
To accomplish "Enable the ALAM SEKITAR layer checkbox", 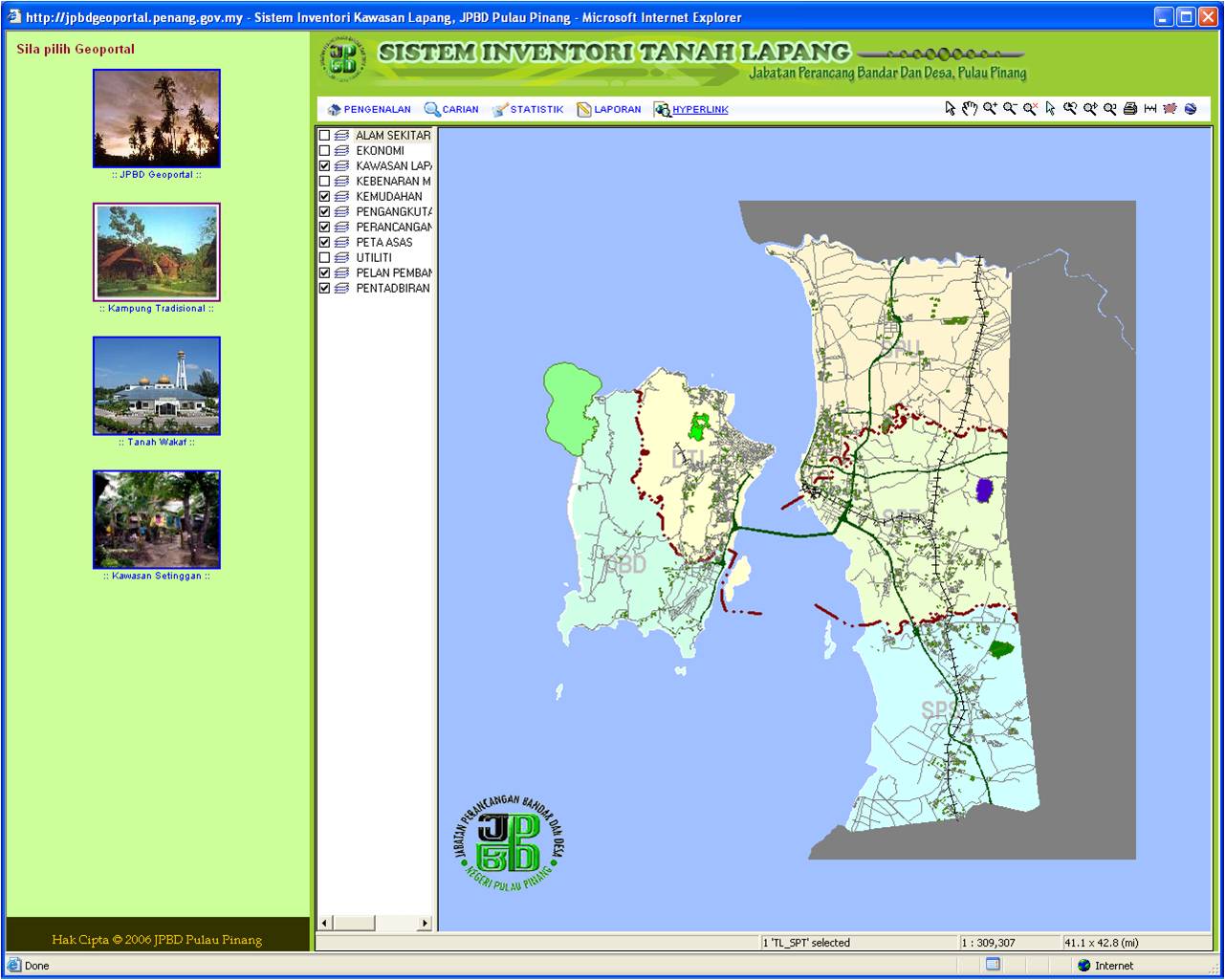I will pos(326,136).
